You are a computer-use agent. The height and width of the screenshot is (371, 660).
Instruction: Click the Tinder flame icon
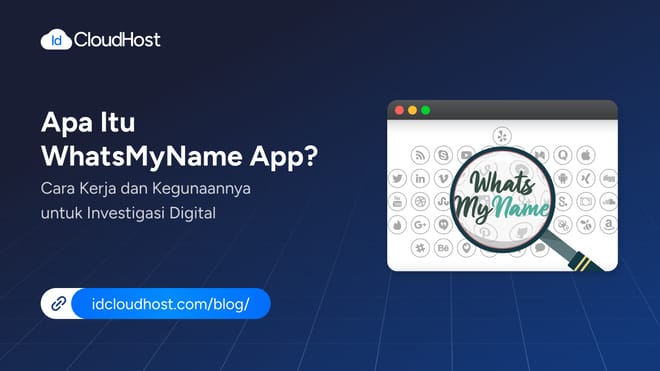(397, 224)
